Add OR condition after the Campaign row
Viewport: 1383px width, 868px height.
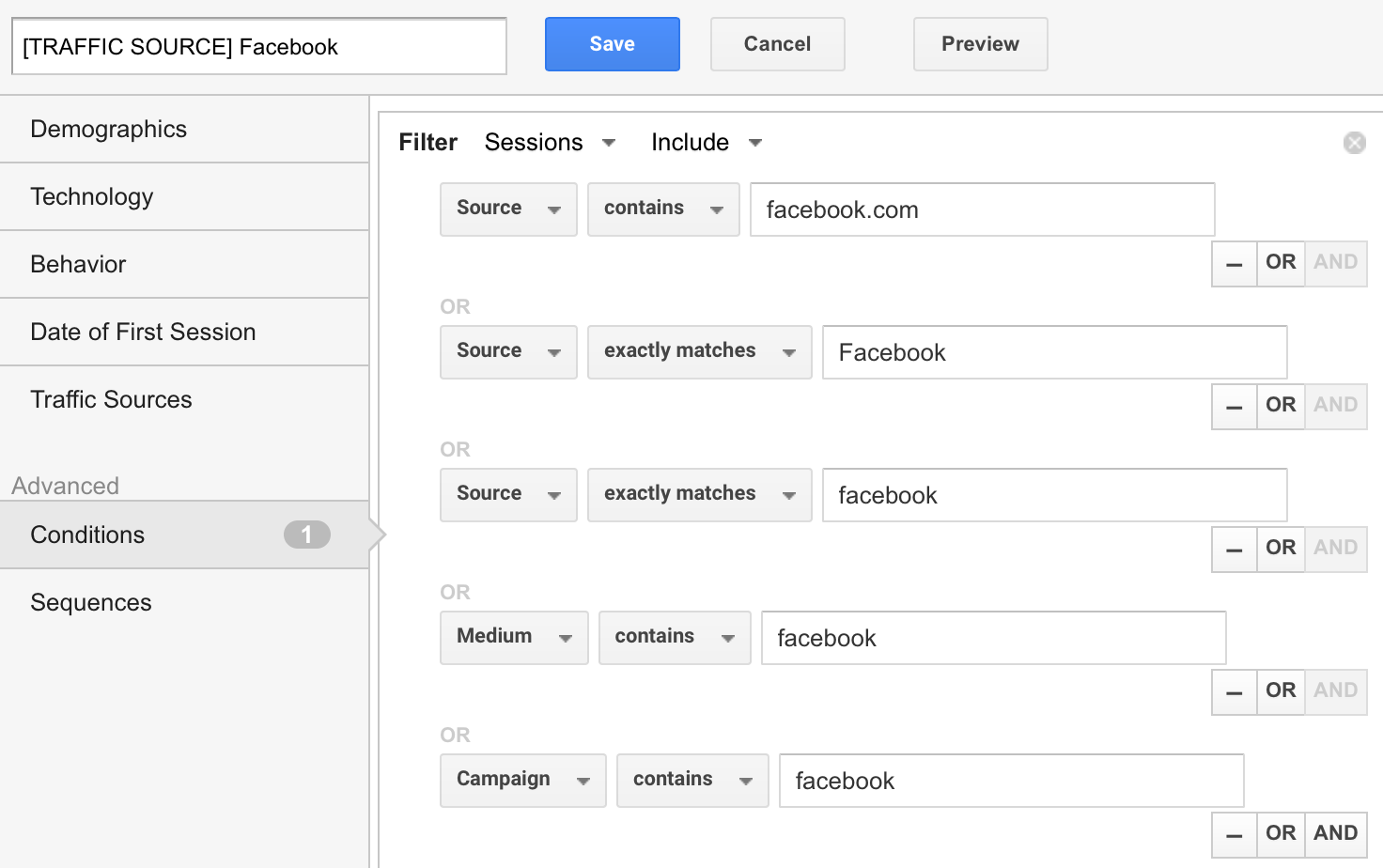tap(1281, 834)
